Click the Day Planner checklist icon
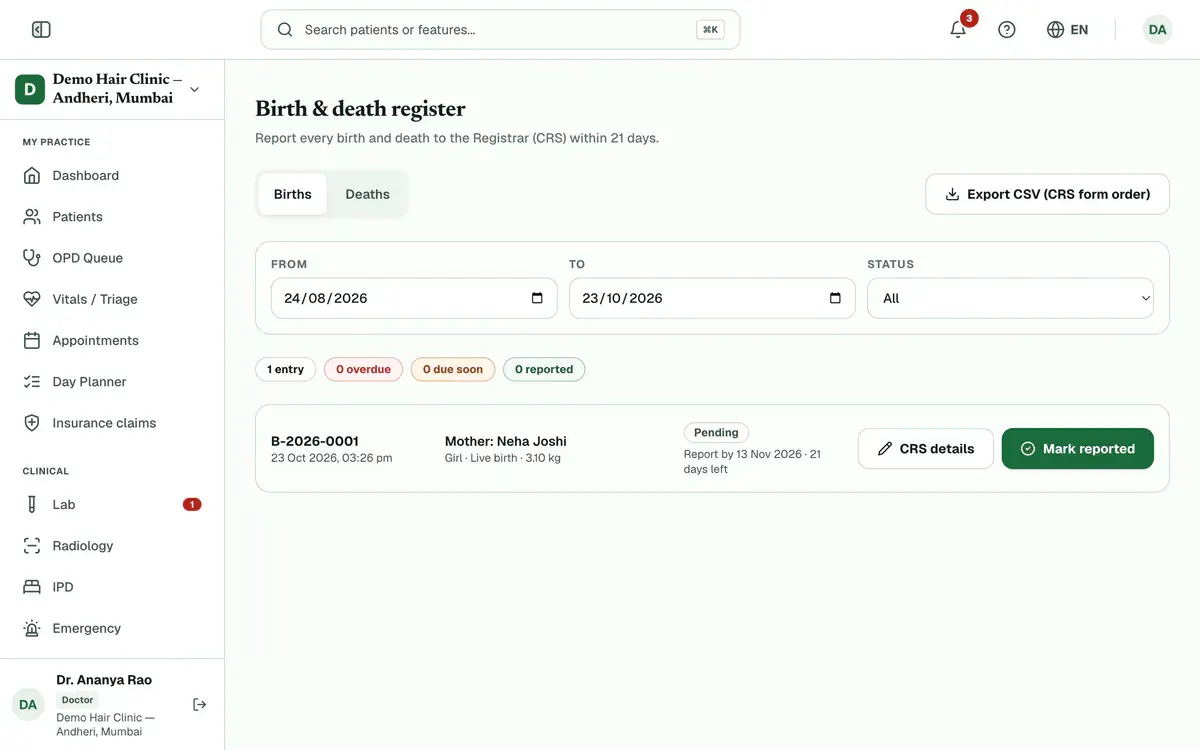The width and height of the screenshot is (1200, 750). click(x=32, y=382)
